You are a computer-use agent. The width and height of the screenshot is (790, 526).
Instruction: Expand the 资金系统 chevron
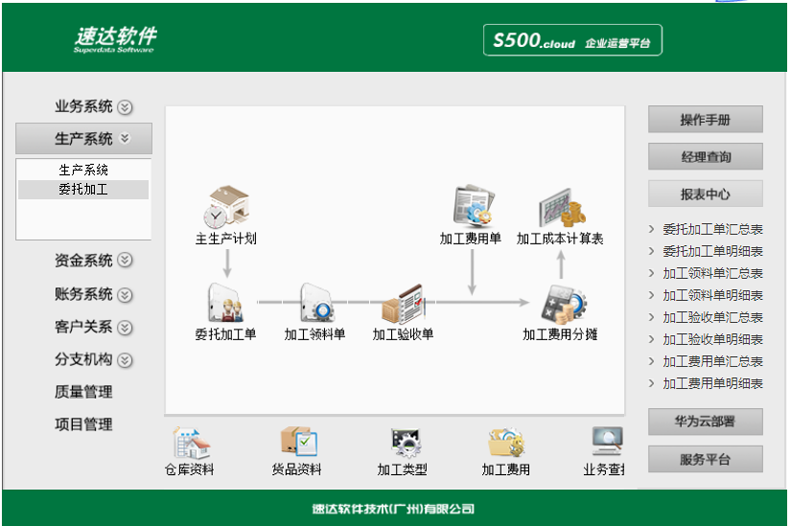tap(125, 260)
